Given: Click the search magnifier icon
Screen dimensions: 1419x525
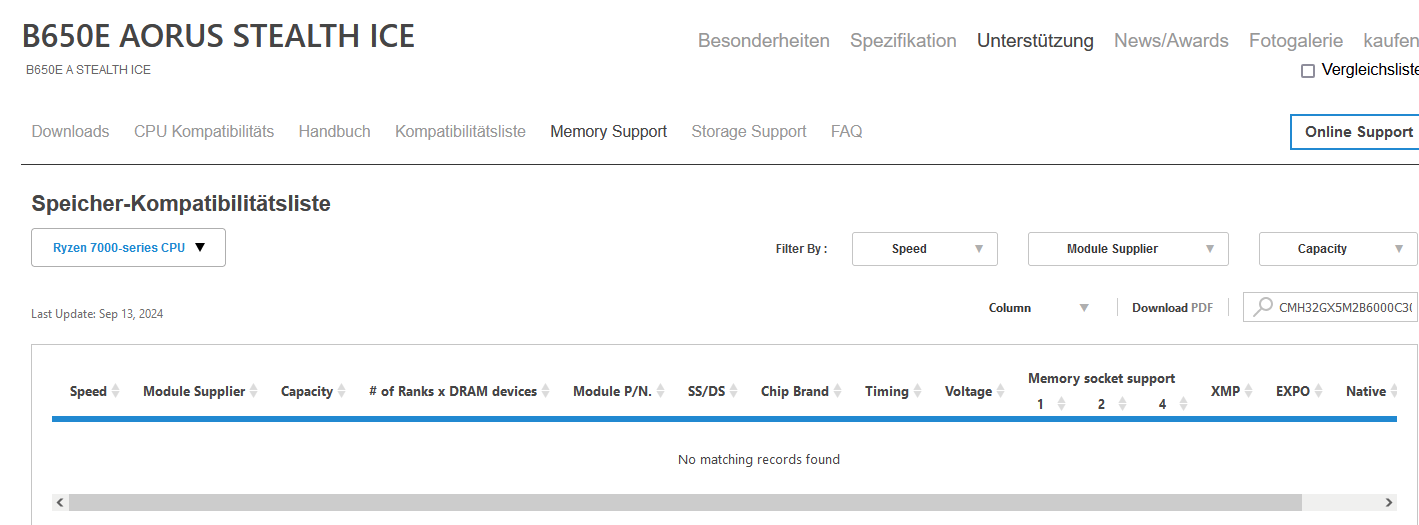Looking at the screenshot, I should click(1264, 307).
